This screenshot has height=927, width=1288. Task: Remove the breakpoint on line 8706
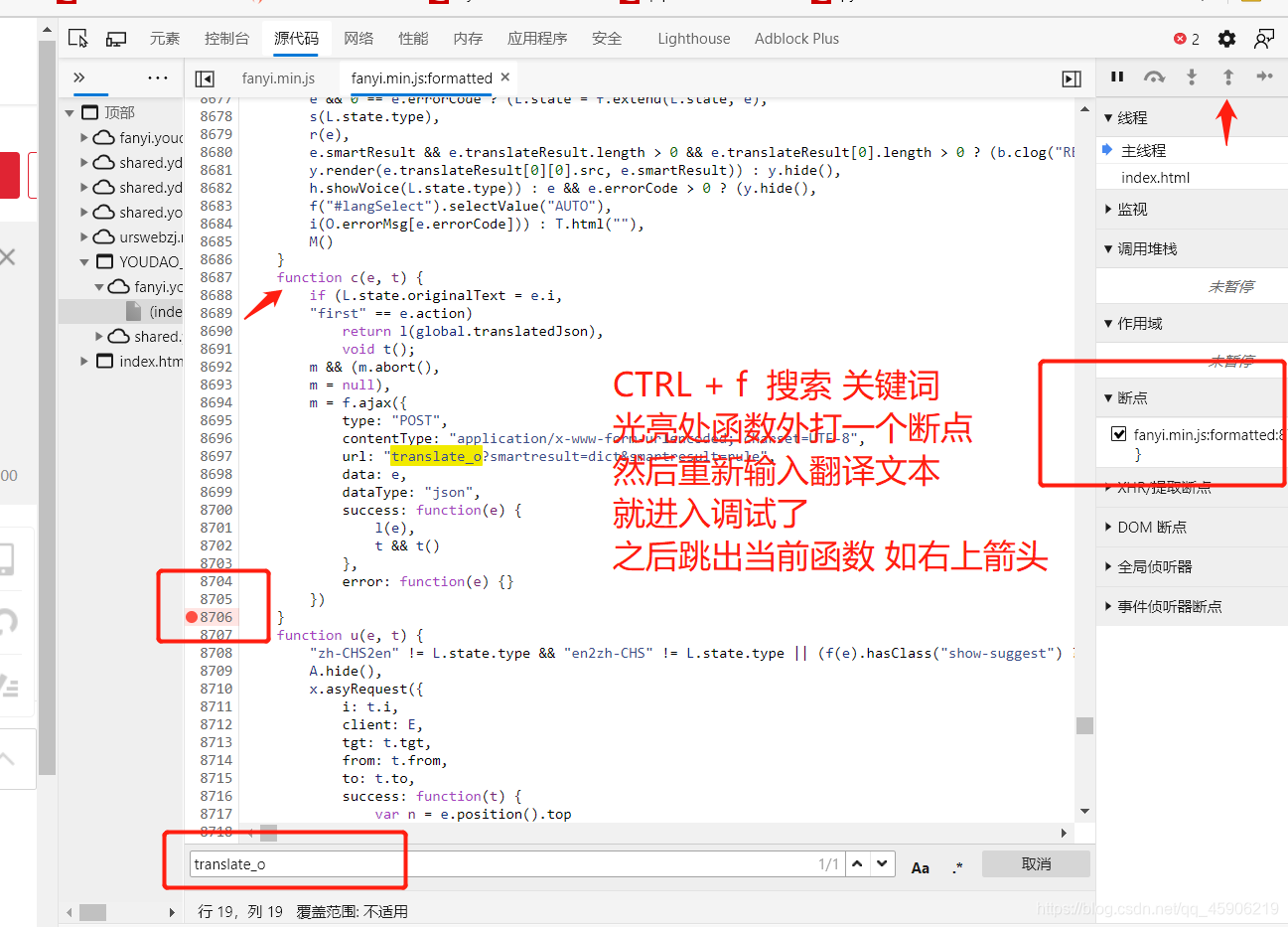(x=192, y=617)
